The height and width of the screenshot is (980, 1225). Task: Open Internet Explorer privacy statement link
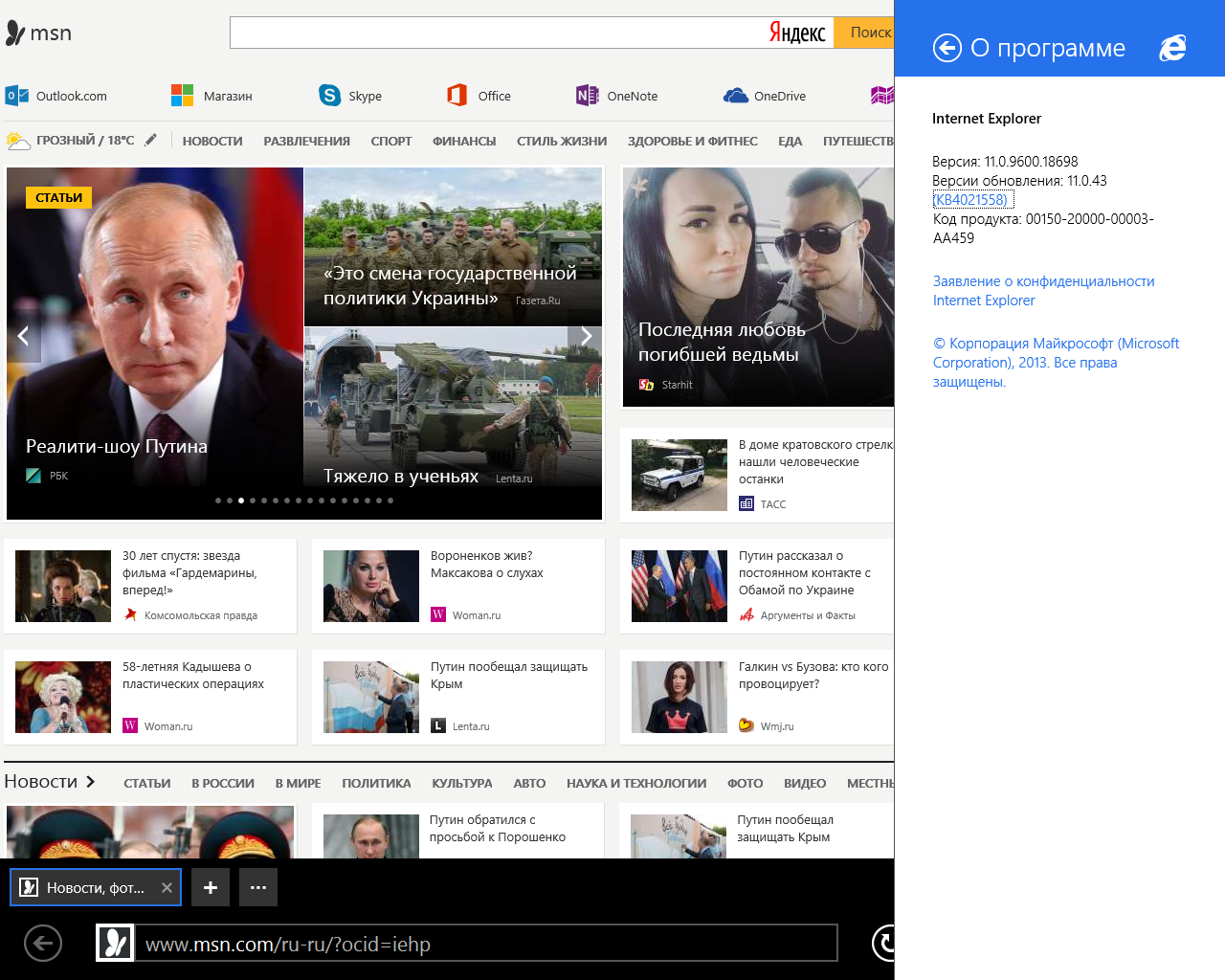point(1043,291)
